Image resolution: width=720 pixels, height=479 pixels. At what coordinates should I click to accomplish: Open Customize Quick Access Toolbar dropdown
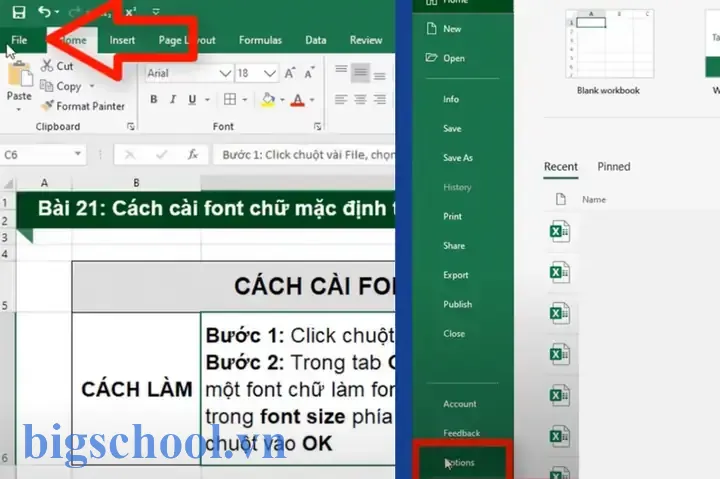pyautogui.click(x=156, y=12)
